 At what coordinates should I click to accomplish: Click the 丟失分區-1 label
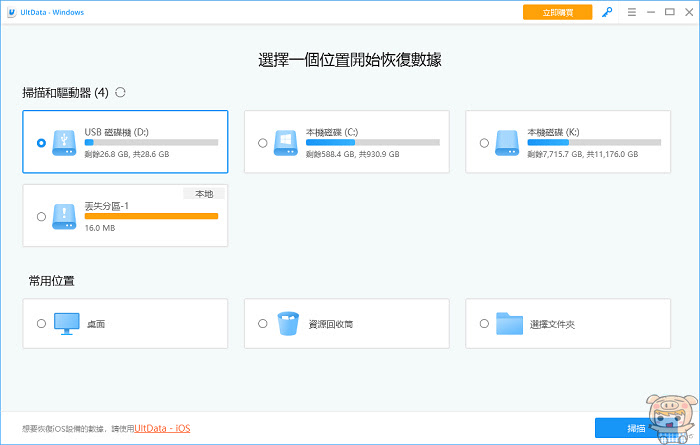click(x=107, y=206)
